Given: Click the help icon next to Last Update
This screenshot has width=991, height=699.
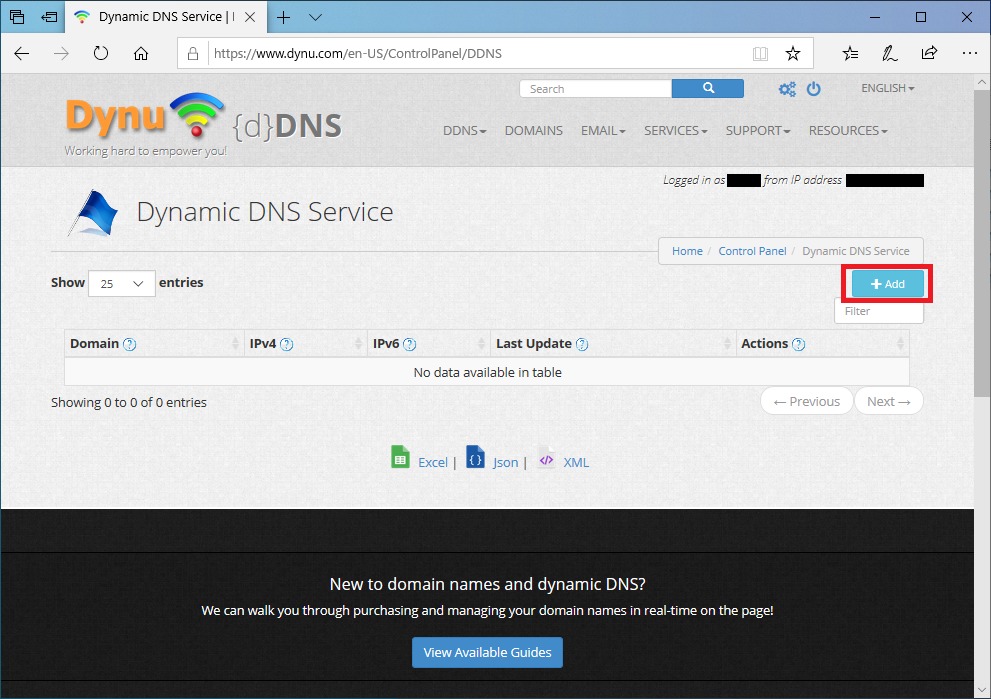Looking at the screenshot, I should tap(582, 344).
